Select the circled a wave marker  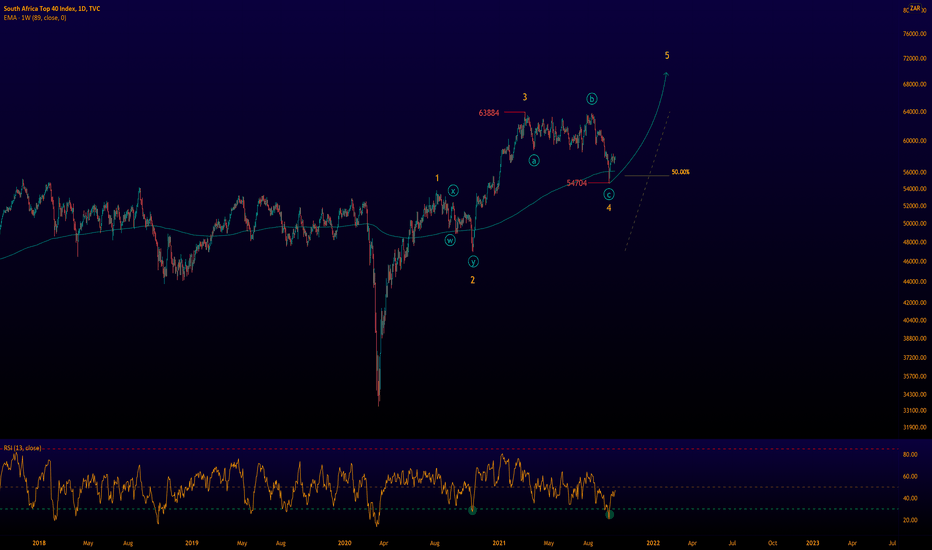pos(534,161)
